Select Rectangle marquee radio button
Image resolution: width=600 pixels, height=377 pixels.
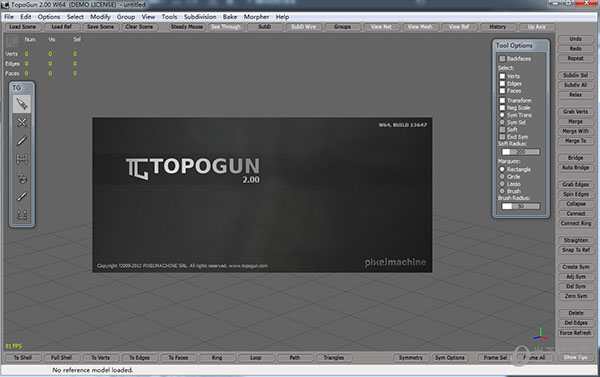coord(502,169)
